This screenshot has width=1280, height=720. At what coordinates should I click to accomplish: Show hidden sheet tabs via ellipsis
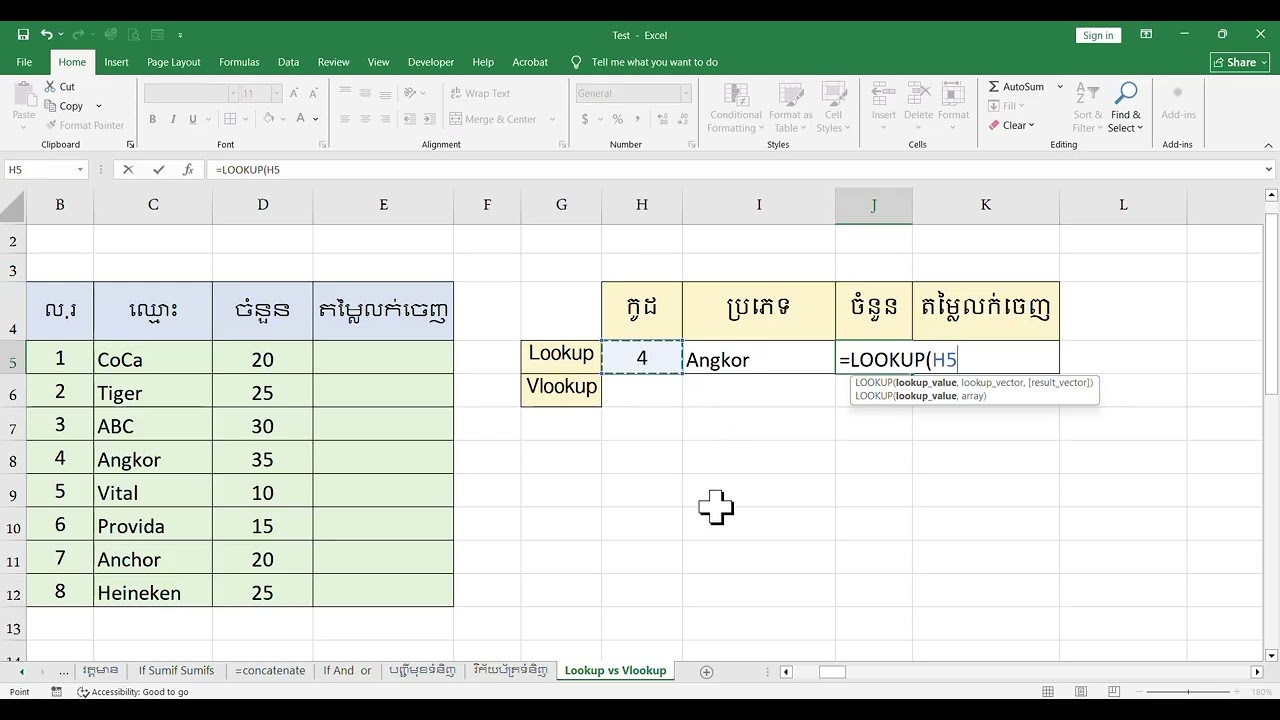pyautogui.click(x=64, y=671)
